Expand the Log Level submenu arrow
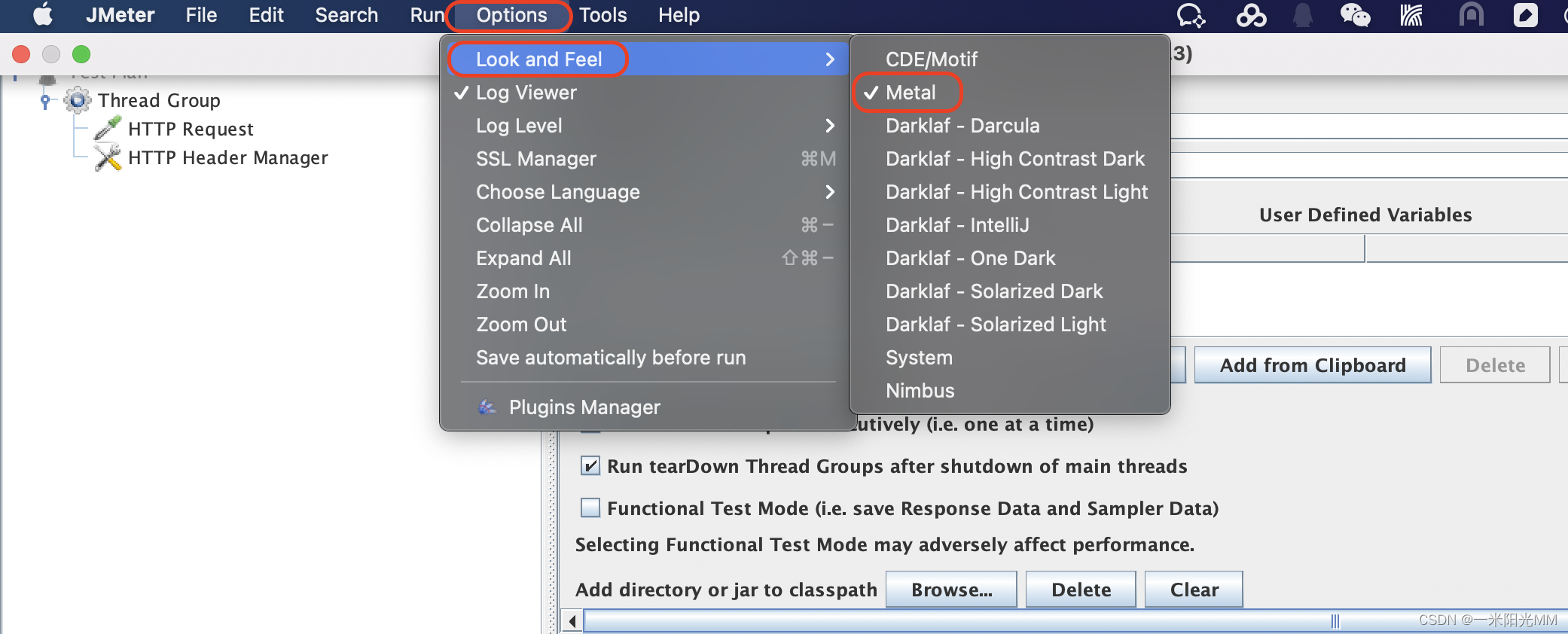 coord(830,126)
